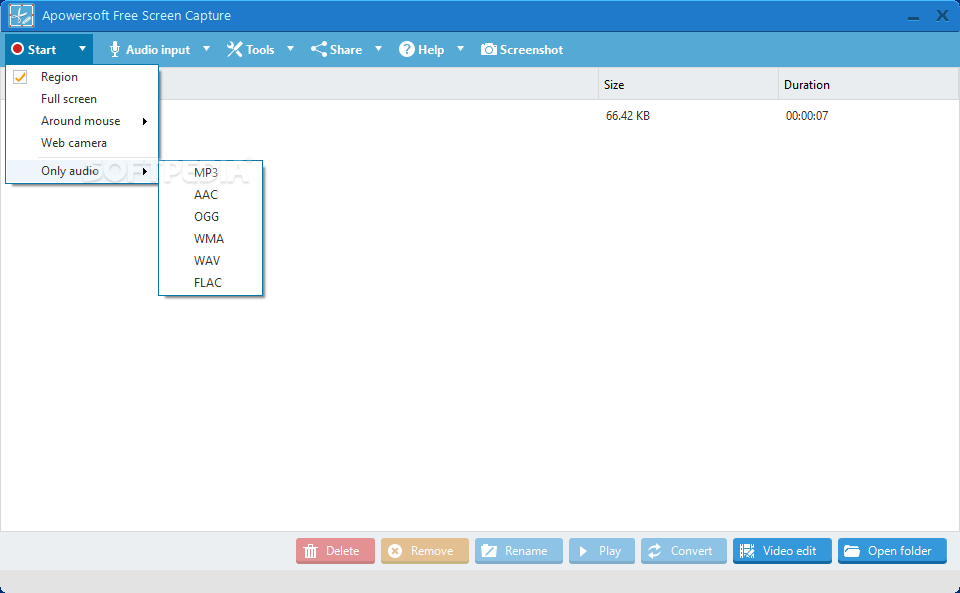This screenshot has height=593, width=960.
Task: Sort by the Size column header
Action: point(688,84)
